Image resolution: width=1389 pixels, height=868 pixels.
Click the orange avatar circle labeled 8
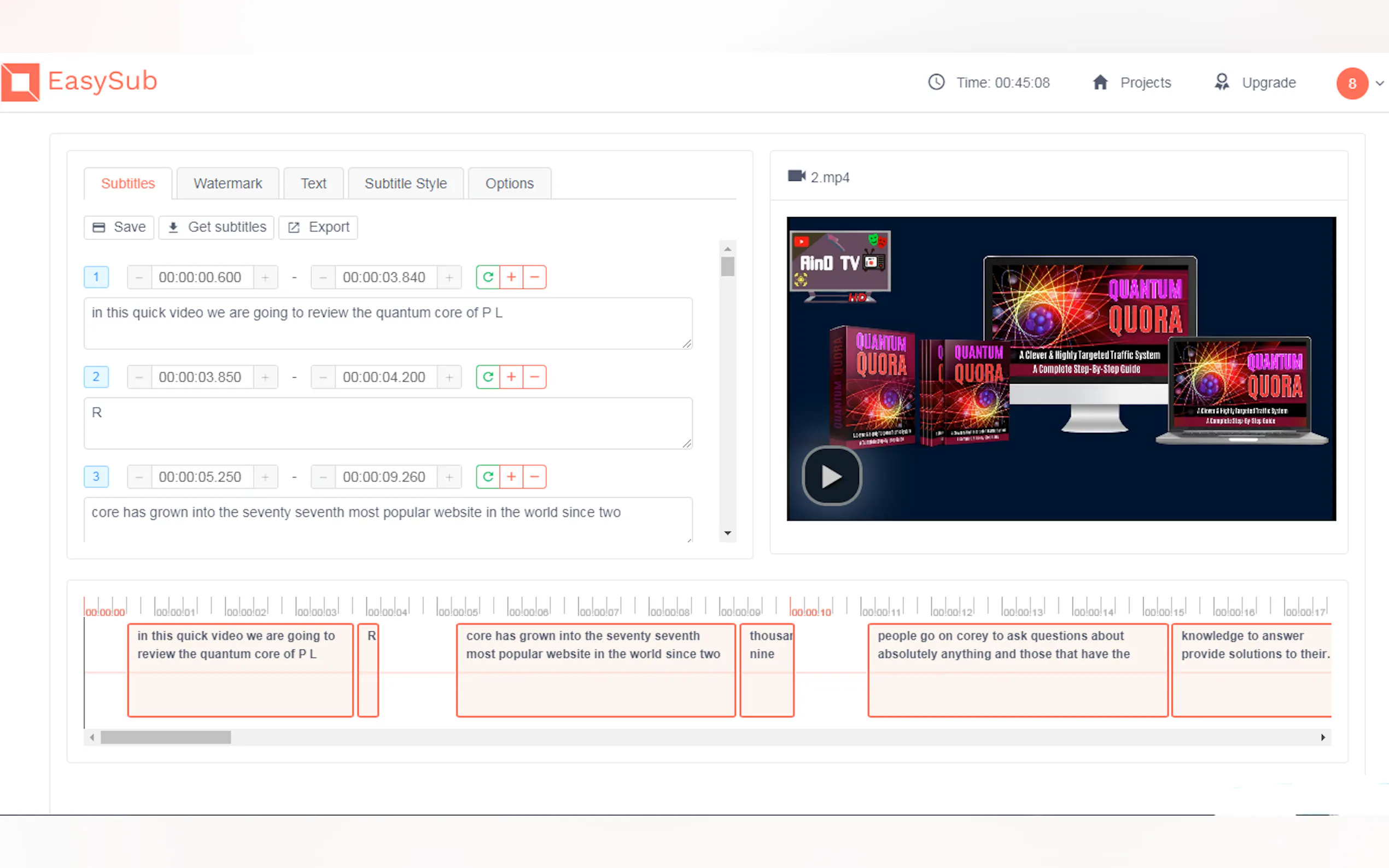tap(1352, 84)
